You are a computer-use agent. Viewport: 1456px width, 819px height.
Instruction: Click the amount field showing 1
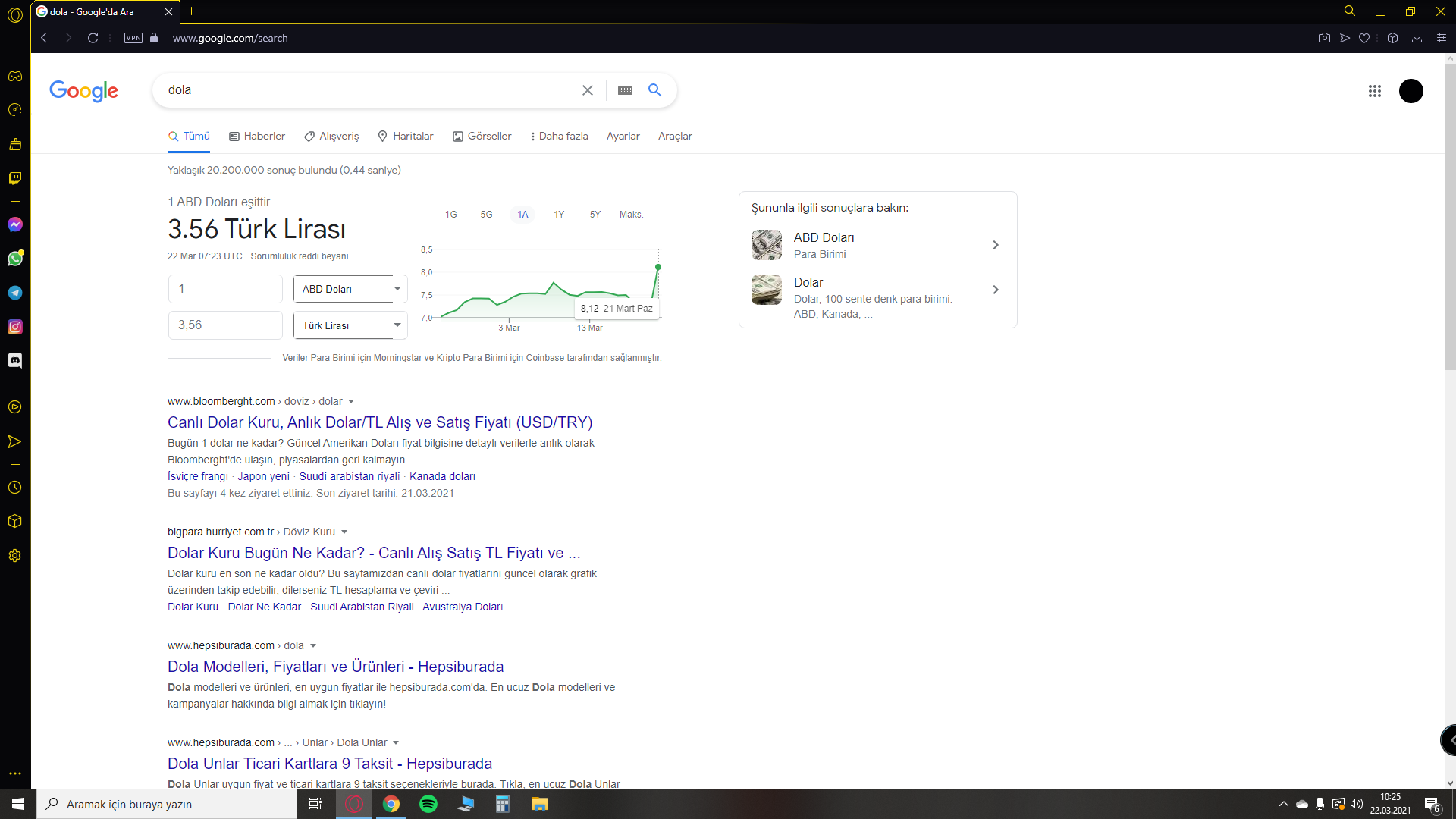click(x=225, y=289)
